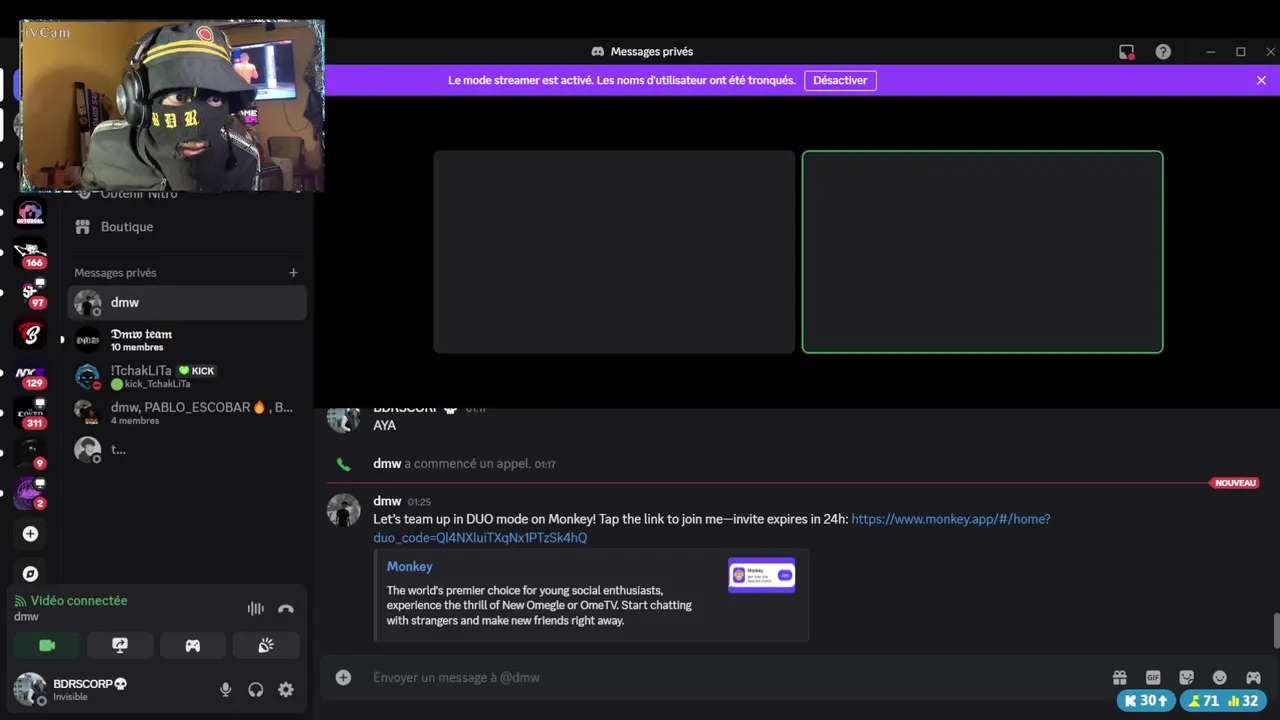Toggle the camera button in voice panel
The height and width of the screenshot is (720, 1280).
point(47,646)
